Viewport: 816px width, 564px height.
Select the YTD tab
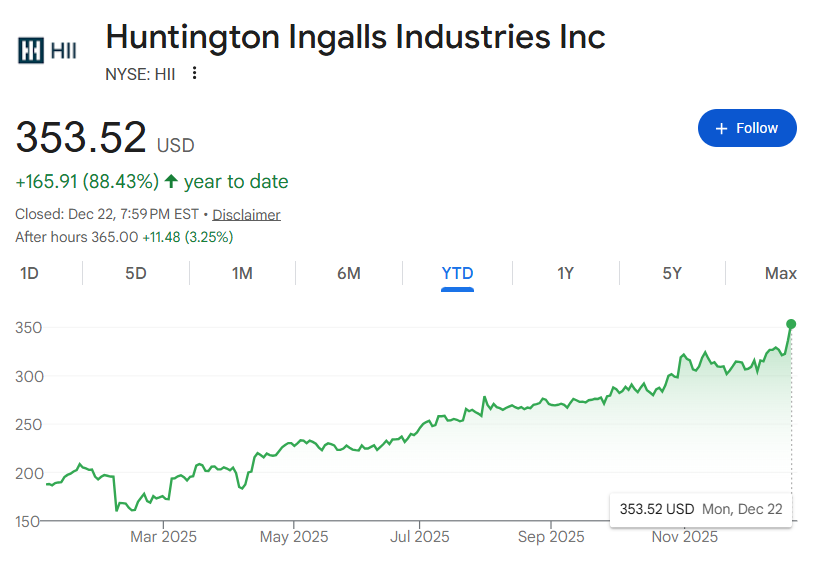(457, 273)
